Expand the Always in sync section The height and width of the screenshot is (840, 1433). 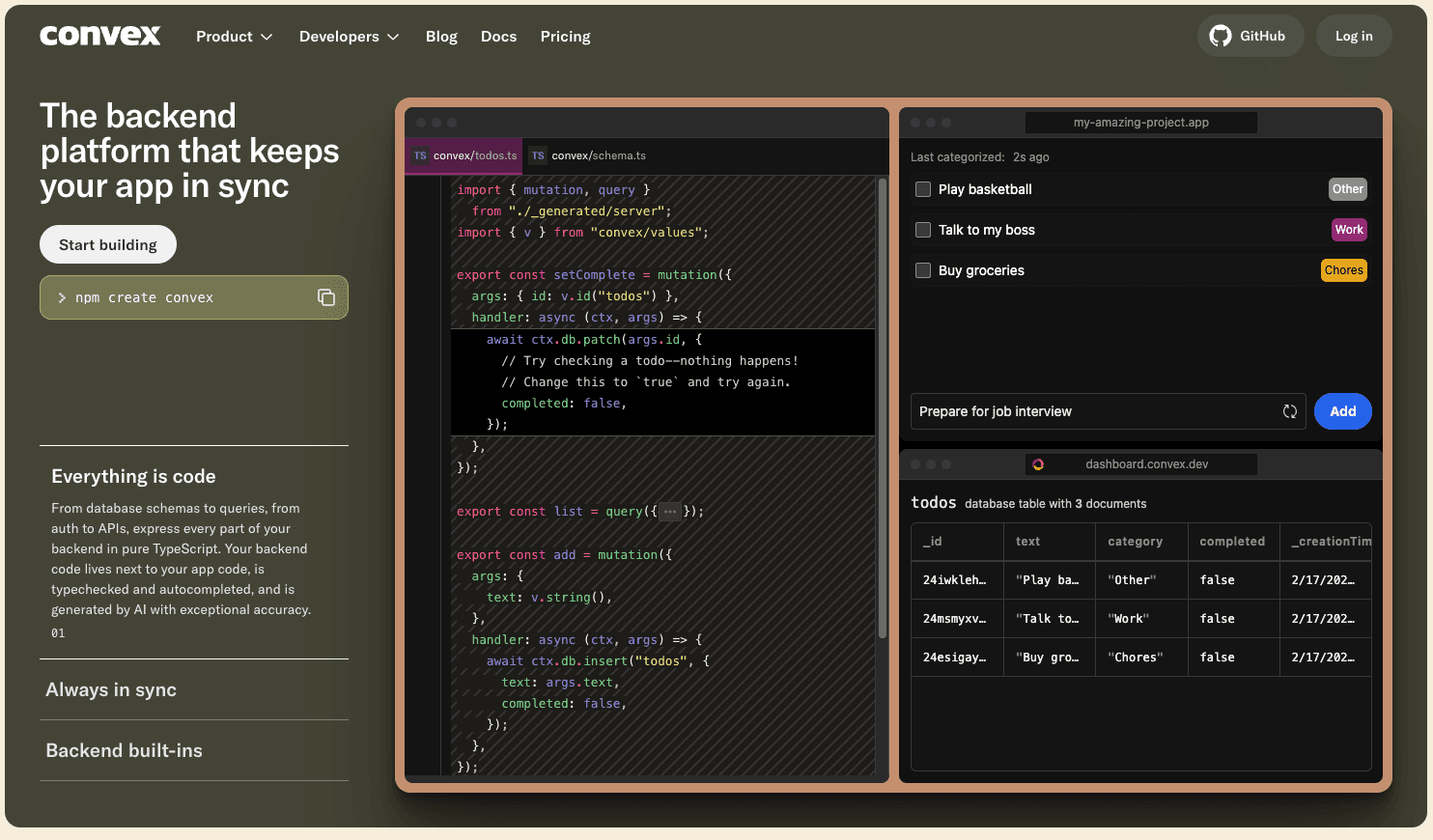tap(111, 689)
